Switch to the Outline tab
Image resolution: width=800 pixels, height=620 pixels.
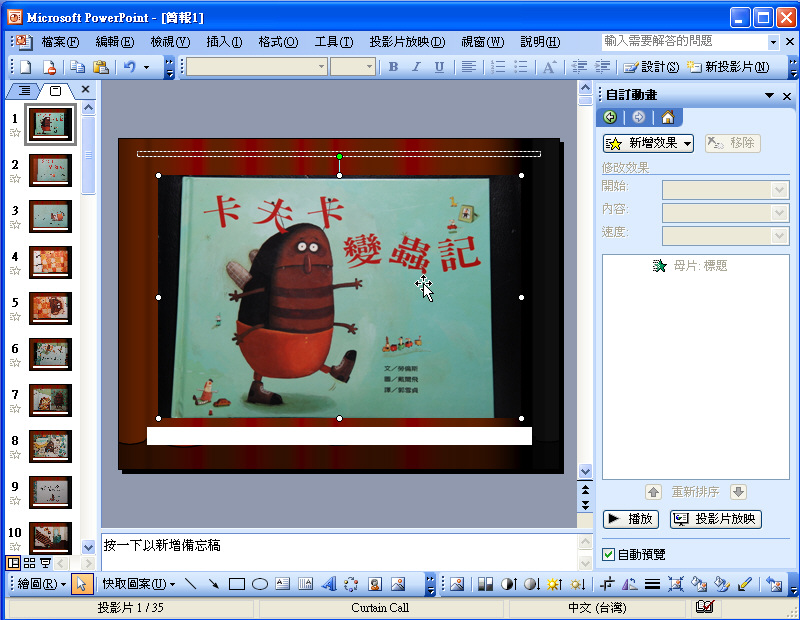pos(24,91)
